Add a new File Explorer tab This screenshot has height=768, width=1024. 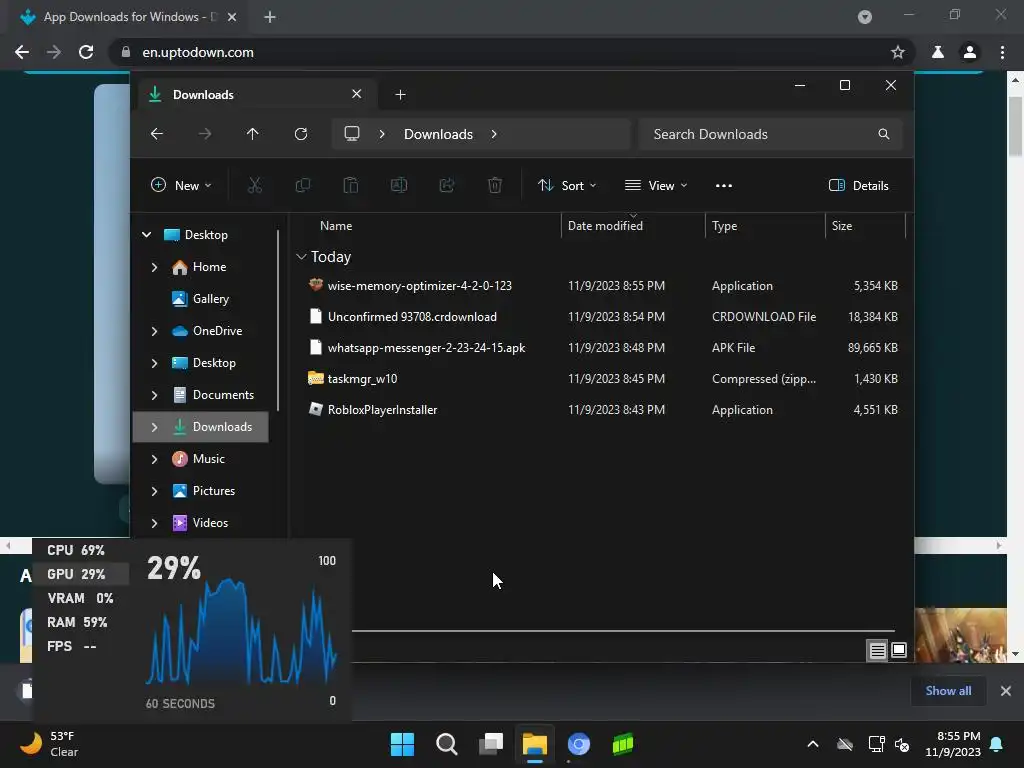[400, 95]
